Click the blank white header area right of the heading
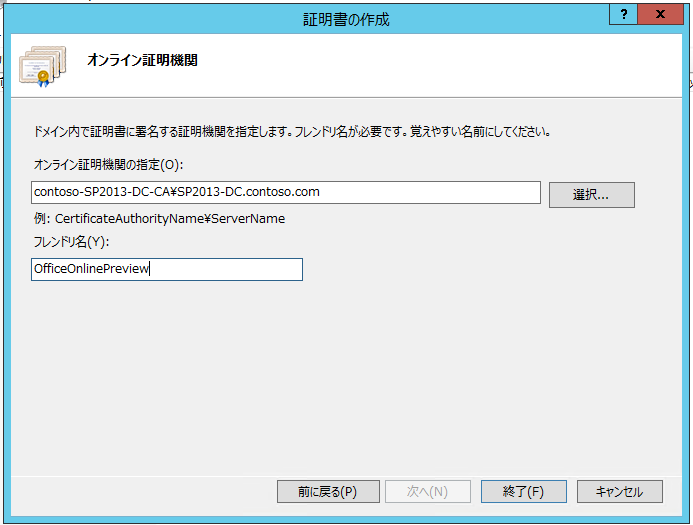The width and height of the screenshot is (693, 525). (450, 65)
